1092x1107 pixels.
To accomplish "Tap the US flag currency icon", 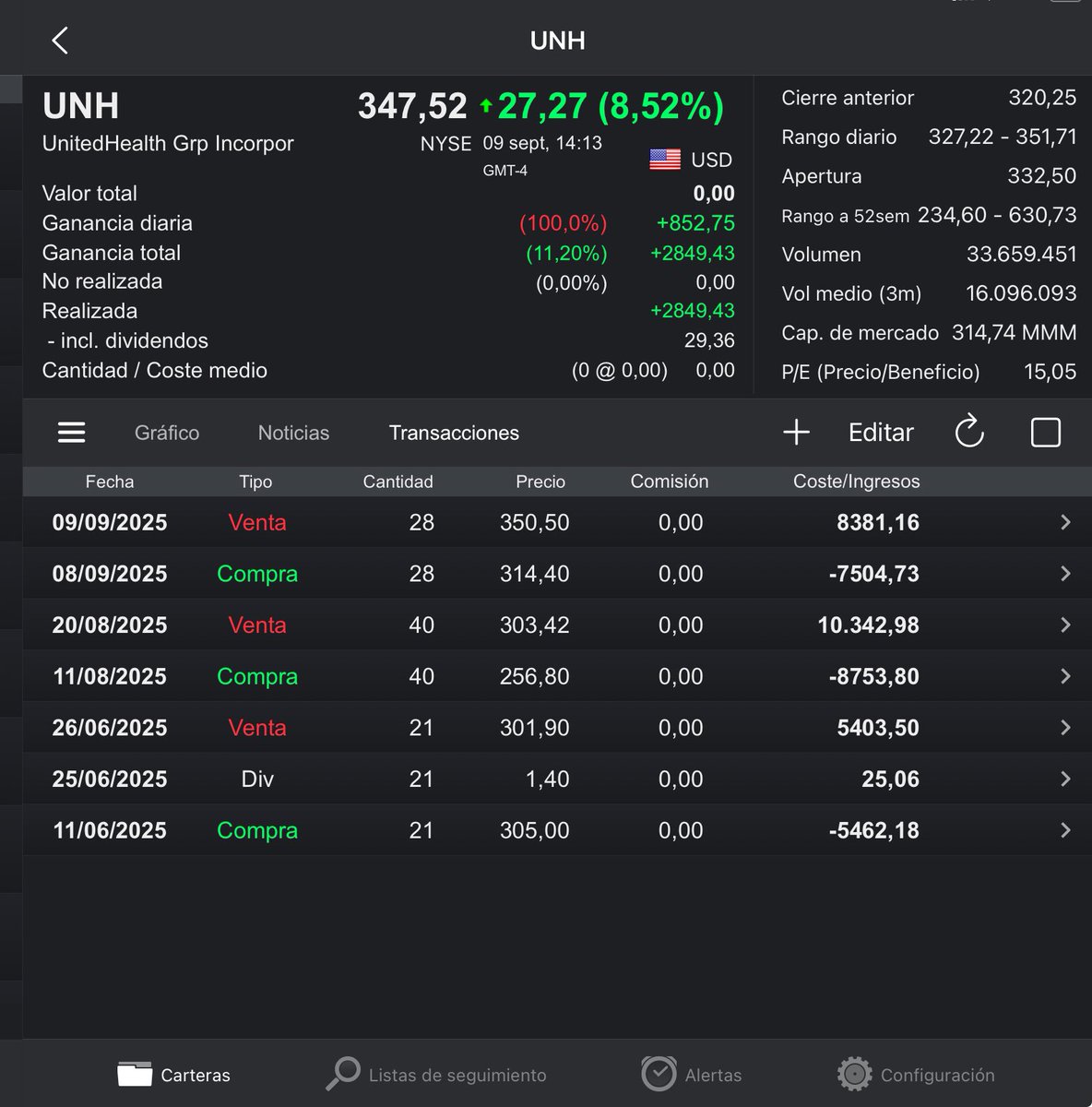I will click(x=665, y=160).
